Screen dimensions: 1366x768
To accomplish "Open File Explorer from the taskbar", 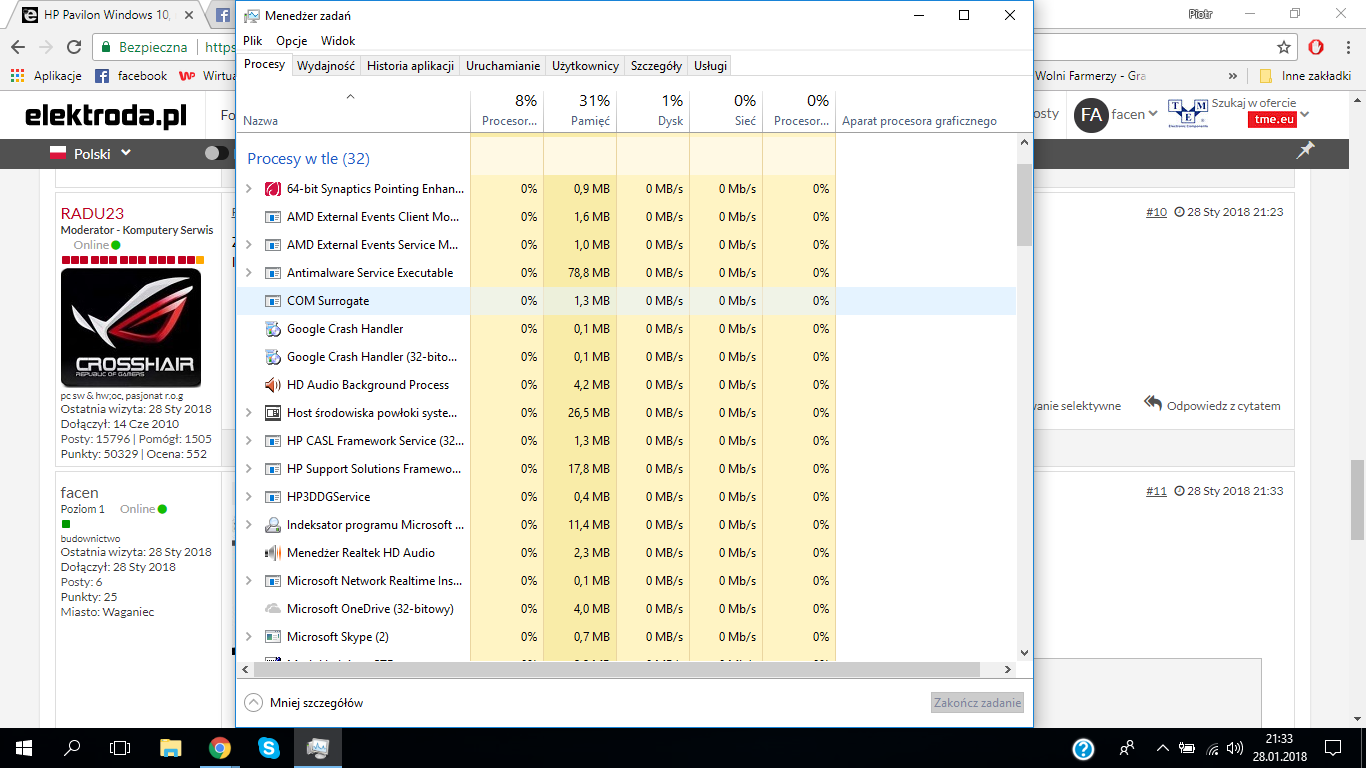I will point(171,747).
